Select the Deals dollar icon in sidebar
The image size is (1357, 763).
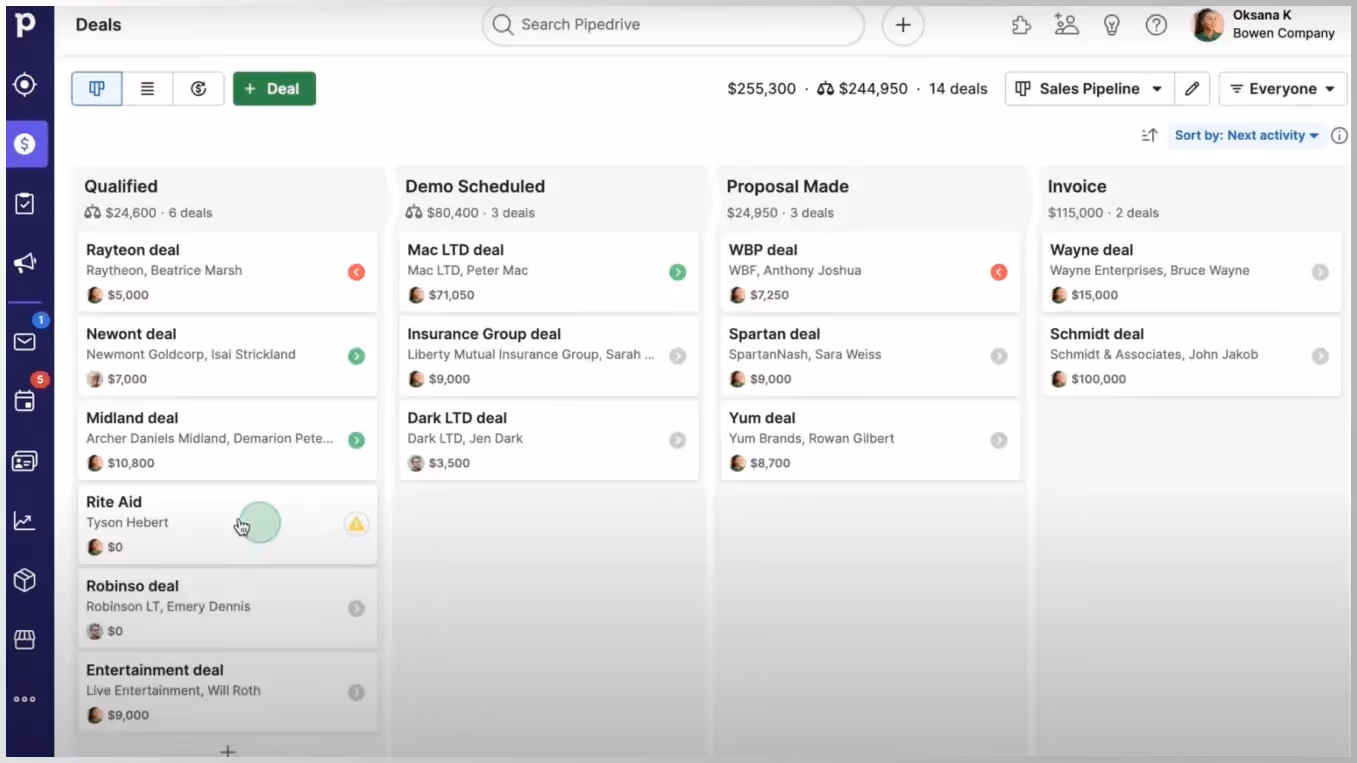(x=25, y=144)
